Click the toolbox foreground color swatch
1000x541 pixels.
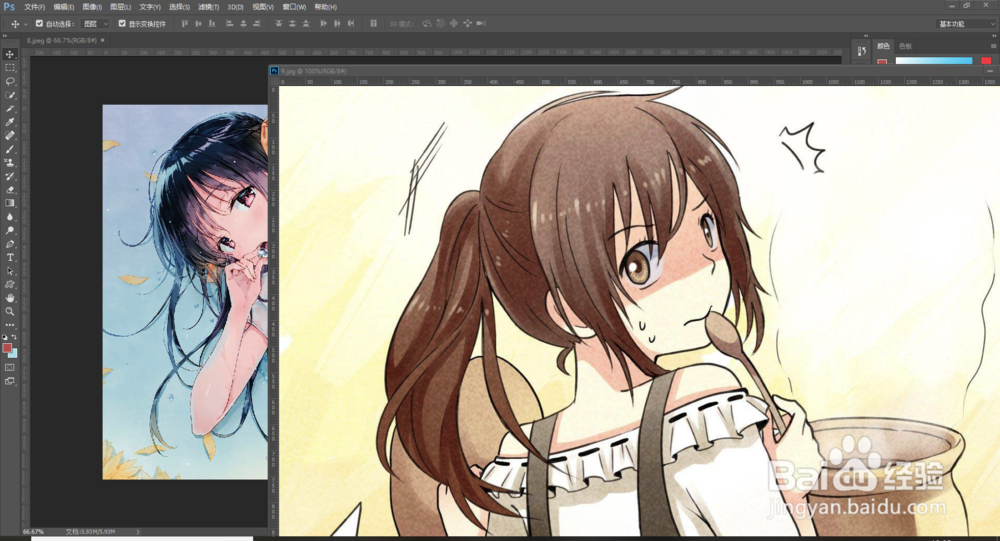[6, 348]
